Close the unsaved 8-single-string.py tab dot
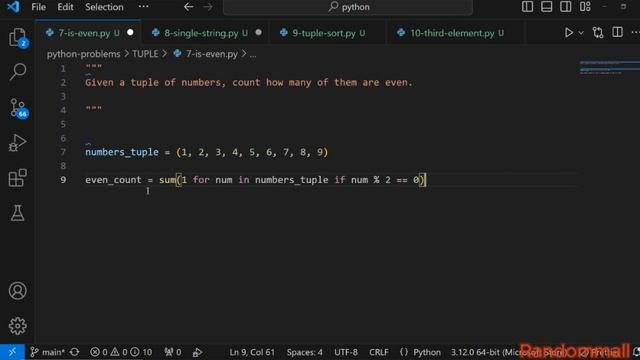 (x=258, y=32)
